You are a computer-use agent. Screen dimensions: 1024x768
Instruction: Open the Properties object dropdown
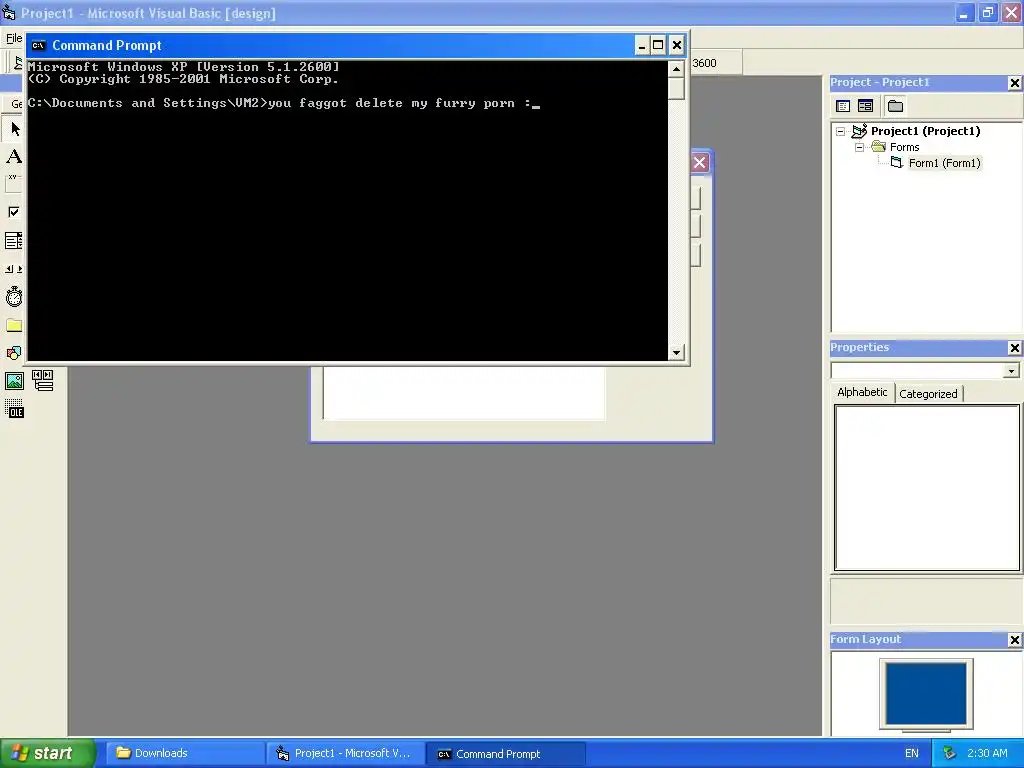click(x=1011, y=371)
